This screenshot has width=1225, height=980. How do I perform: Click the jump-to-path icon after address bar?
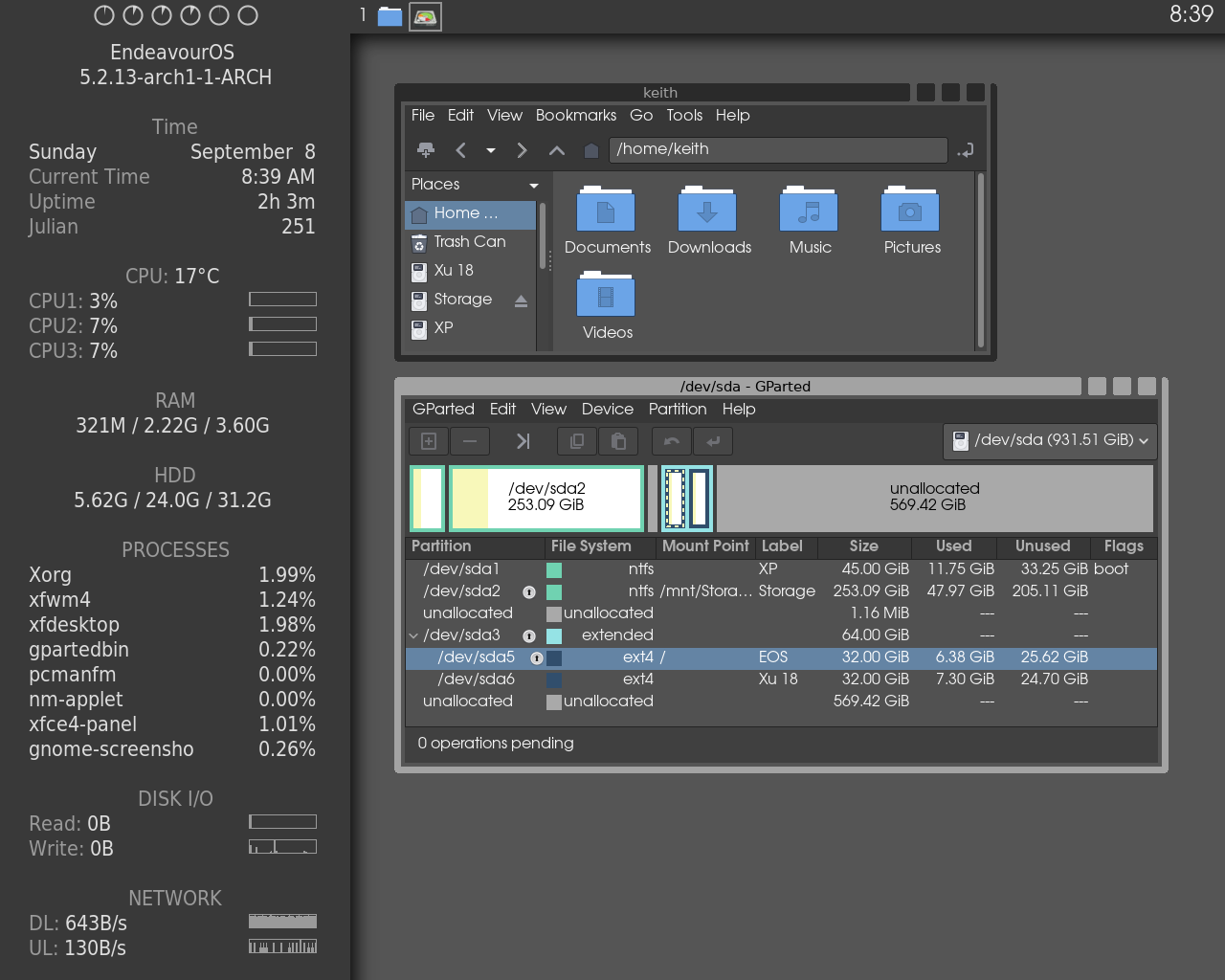(x=966, y=150)
